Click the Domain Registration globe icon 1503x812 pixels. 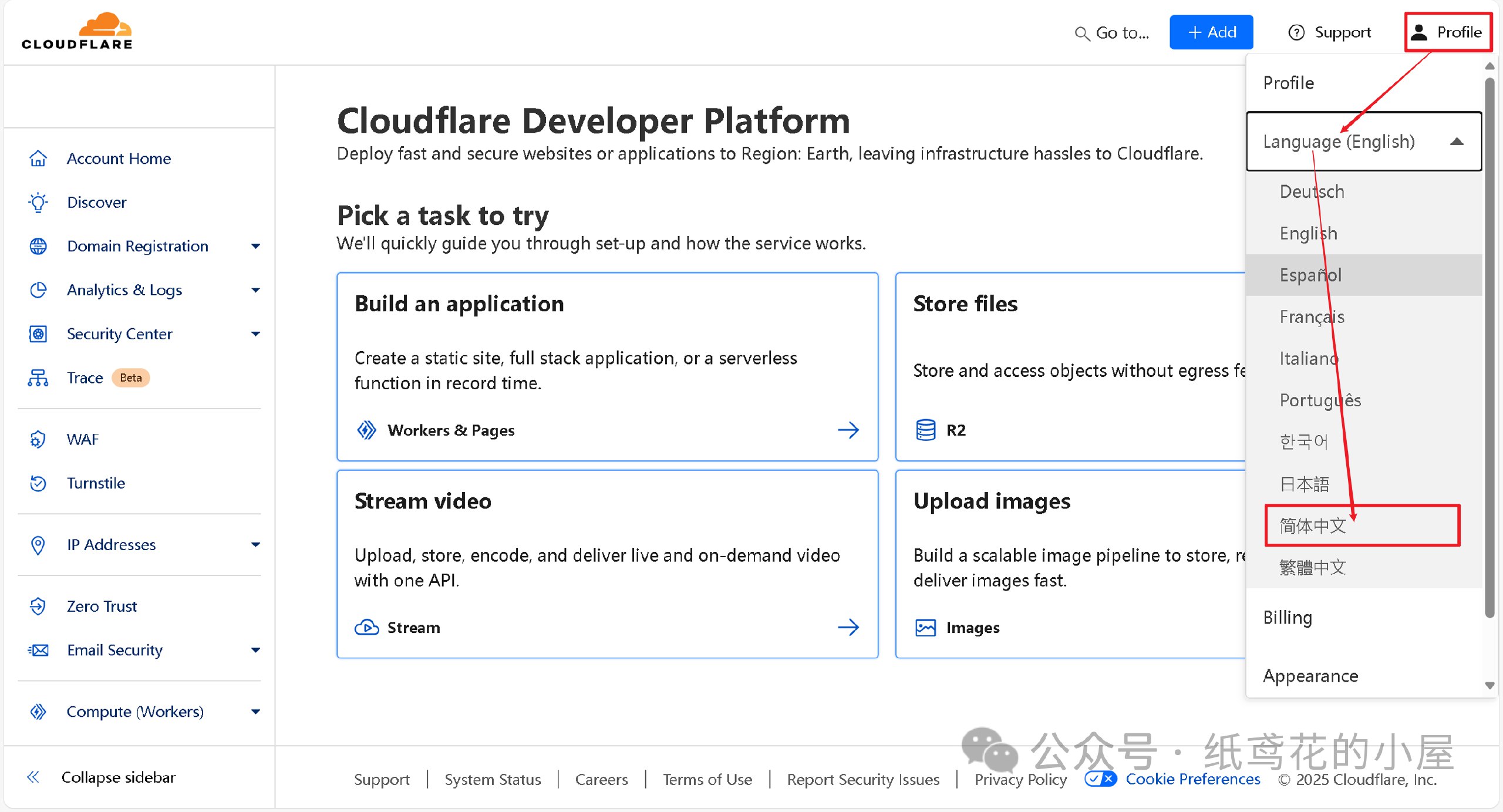click(x=38, y=246)
